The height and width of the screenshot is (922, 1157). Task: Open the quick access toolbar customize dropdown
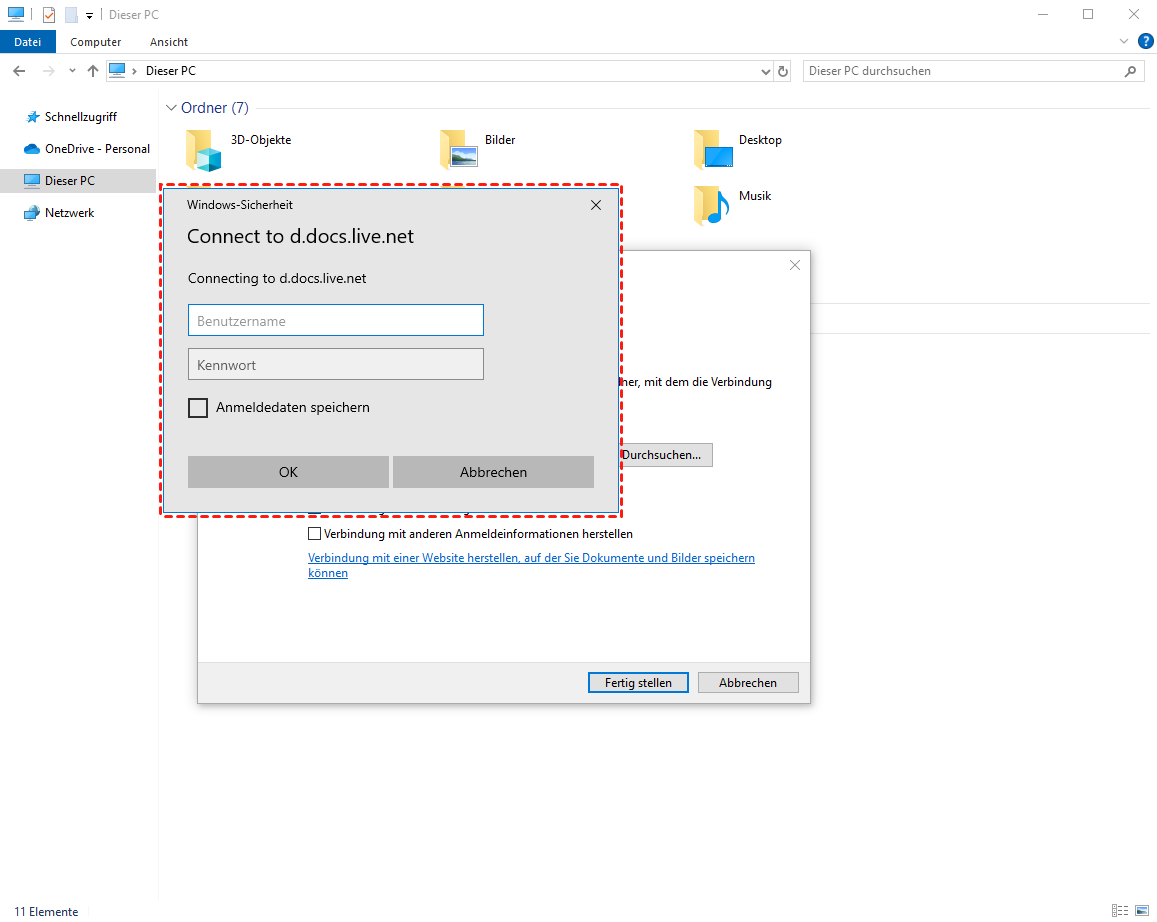coord(89,15)
